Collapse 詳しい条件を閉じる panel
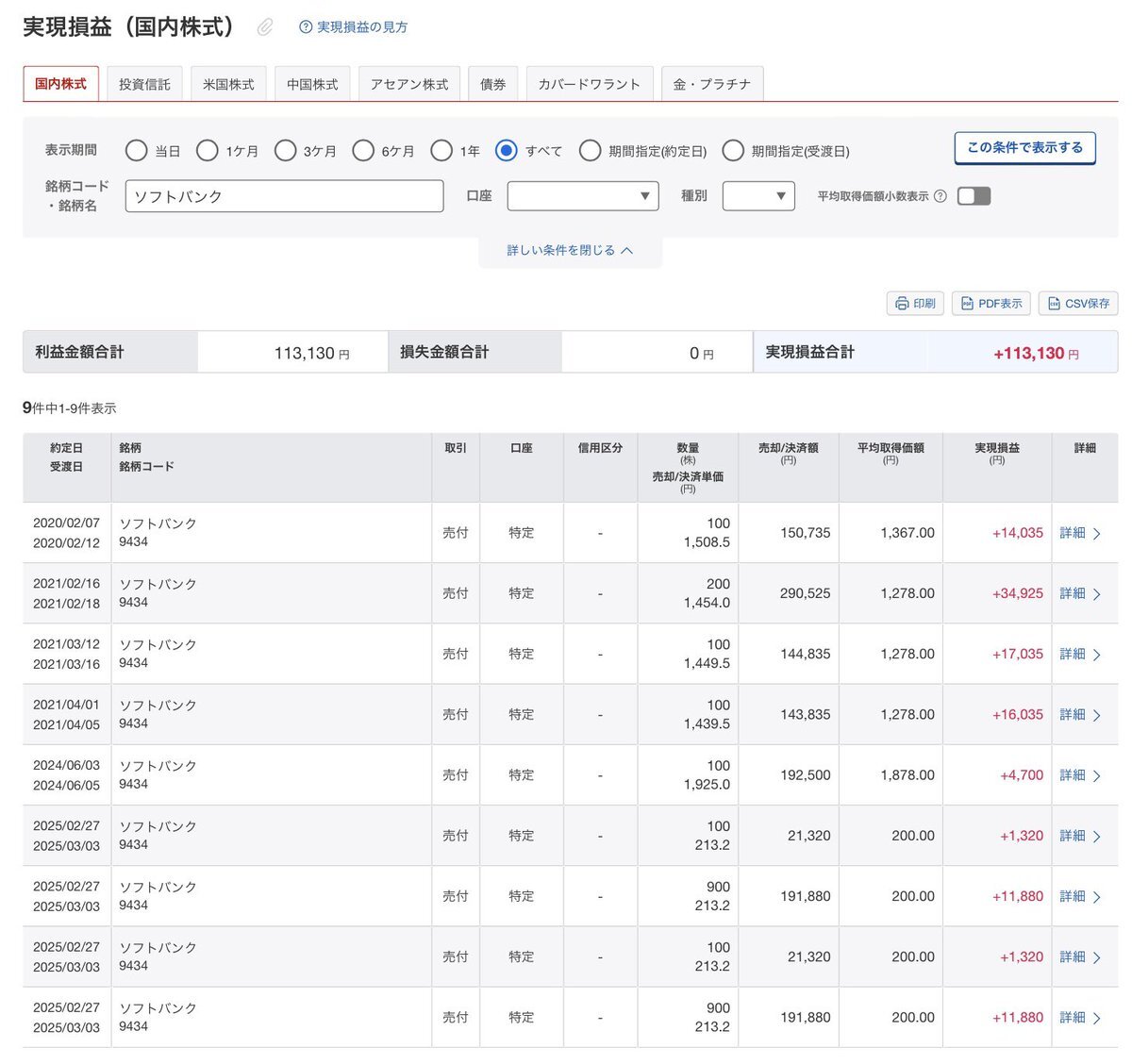This screenshot has width=1132, height=1064. tap(570, 251)
